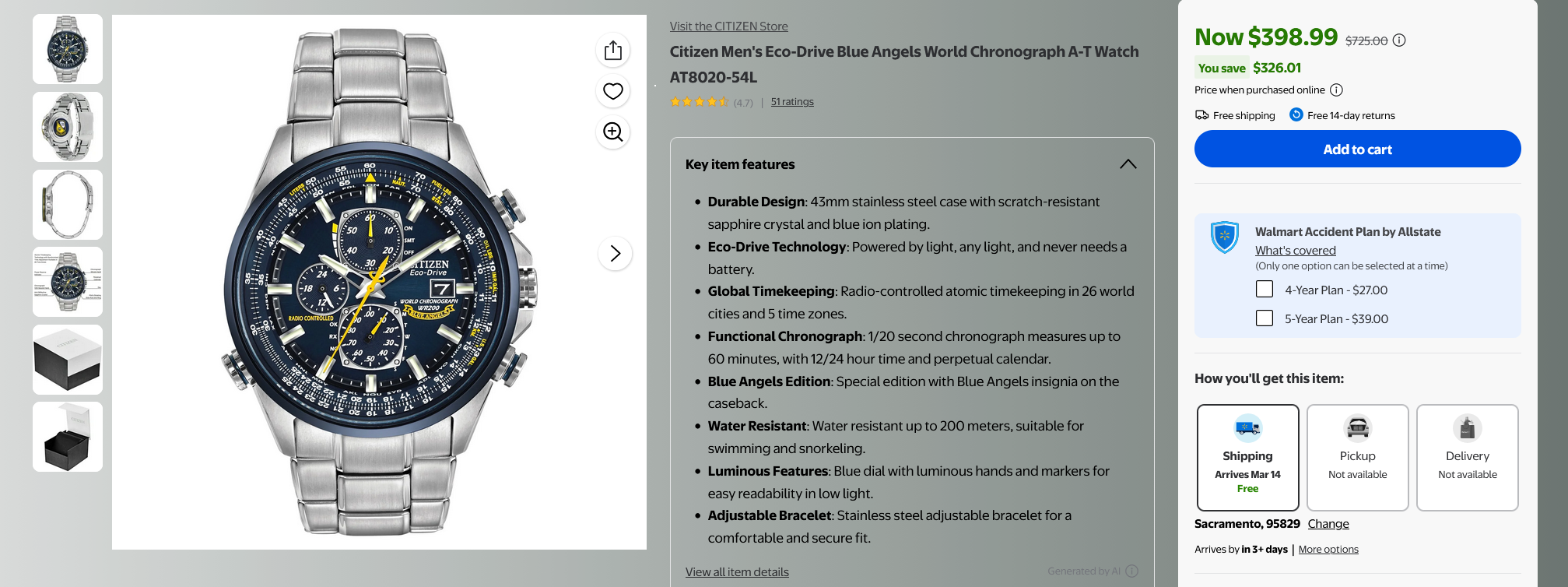Open the 51 ratings link
This screenshot has width=1568, height=587.
click(x=792, y=102)
